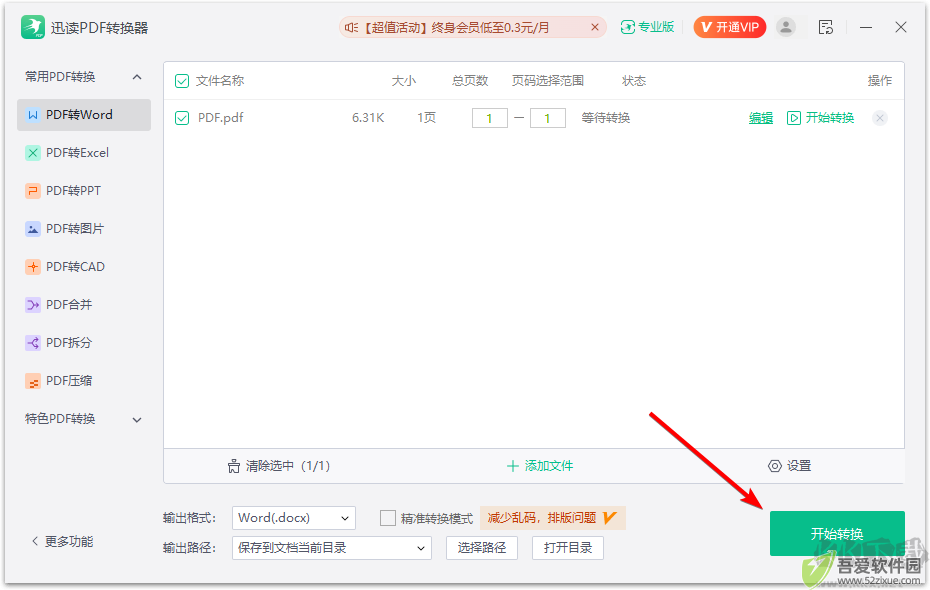930x590 pixels.
Task: Collapse the 常用PDF转换 section
Action: (137, 77)
